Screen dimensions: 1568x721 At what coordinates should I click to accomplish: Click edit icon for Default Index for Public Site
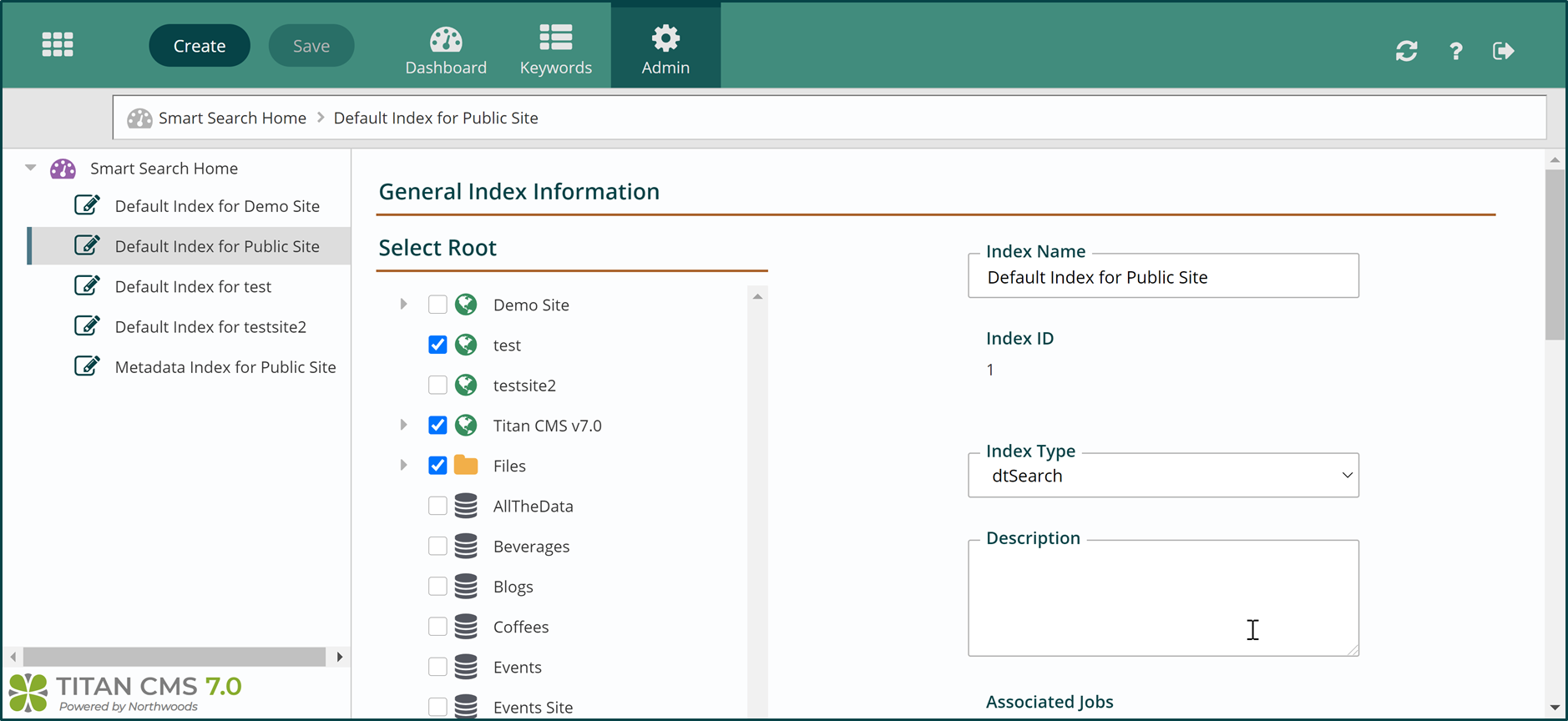(x=87, y=245)
